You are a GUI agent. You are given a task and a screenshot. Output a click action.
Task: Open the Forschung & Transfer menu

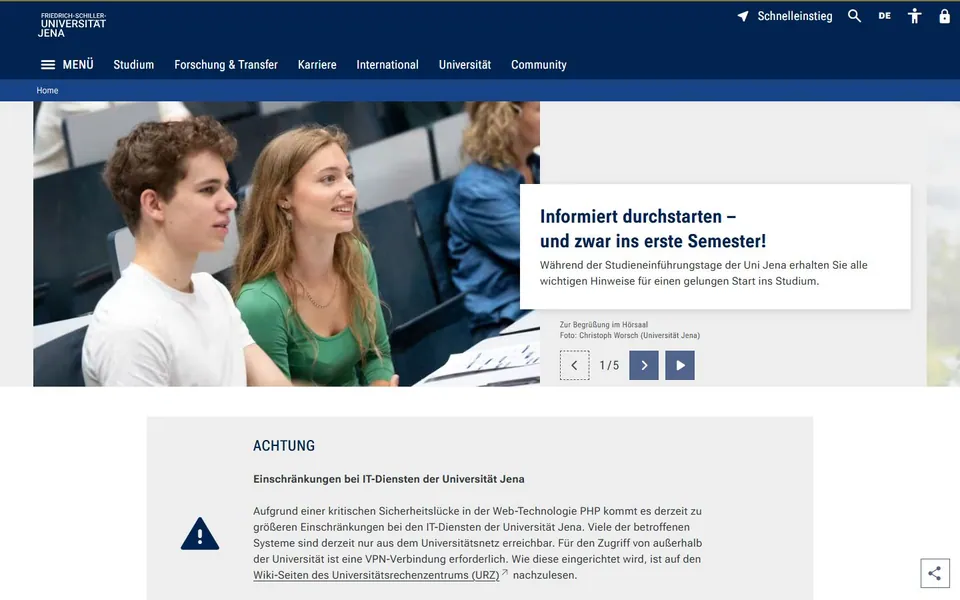click(x=226, y=65)
